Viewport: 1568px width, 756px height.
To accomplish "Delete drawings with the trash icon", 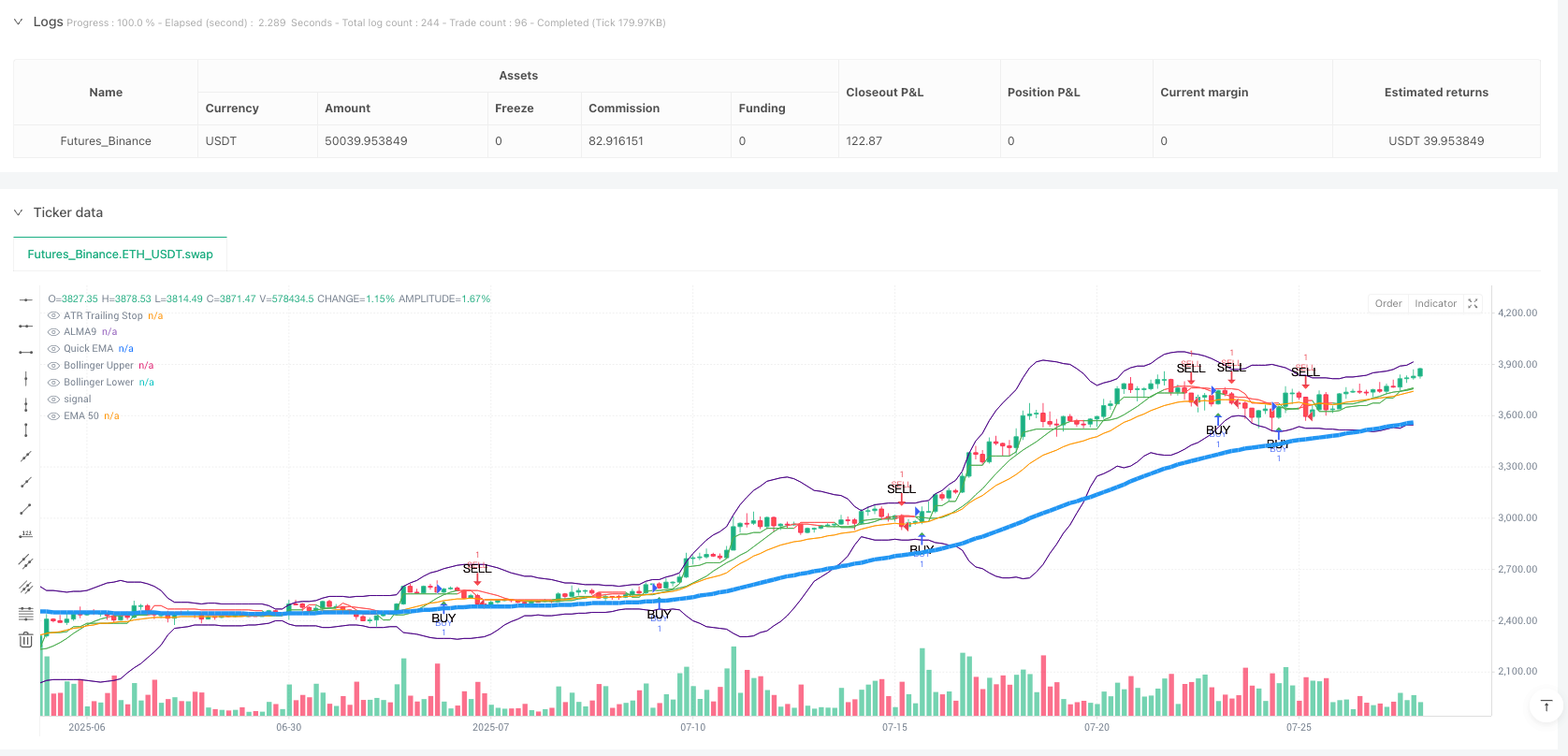I will coord(26,640).
